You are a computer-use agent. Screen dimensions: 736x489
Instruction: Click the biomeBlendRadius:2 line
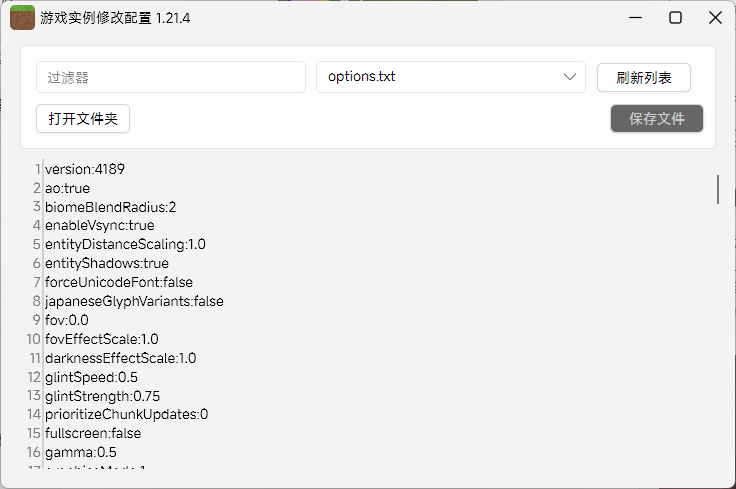click(110, 207)
